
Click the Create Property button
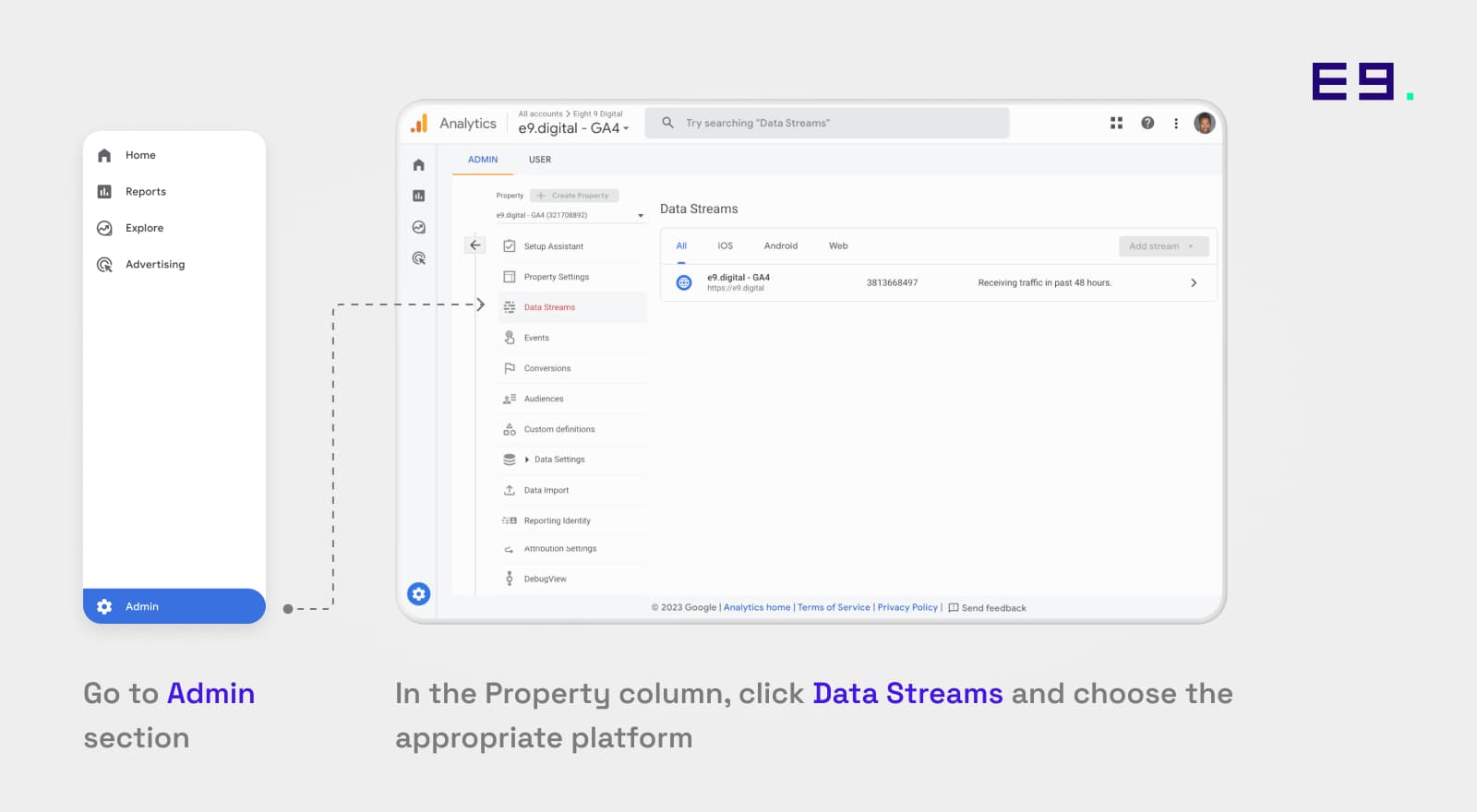[x=574, y=196]
